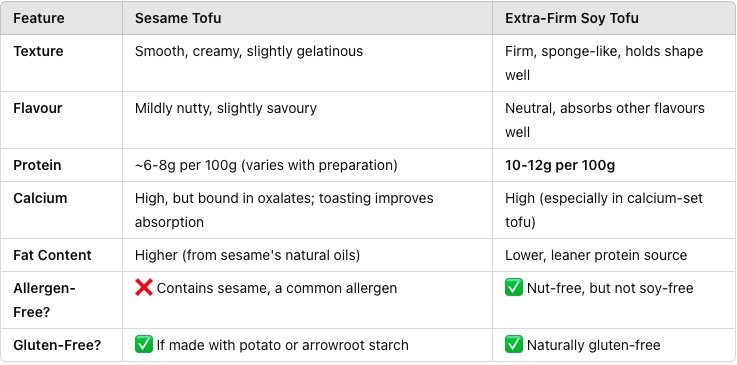Click the ~6-8g per 100g protein cell
737x365 pixels.
pos(266,165)
